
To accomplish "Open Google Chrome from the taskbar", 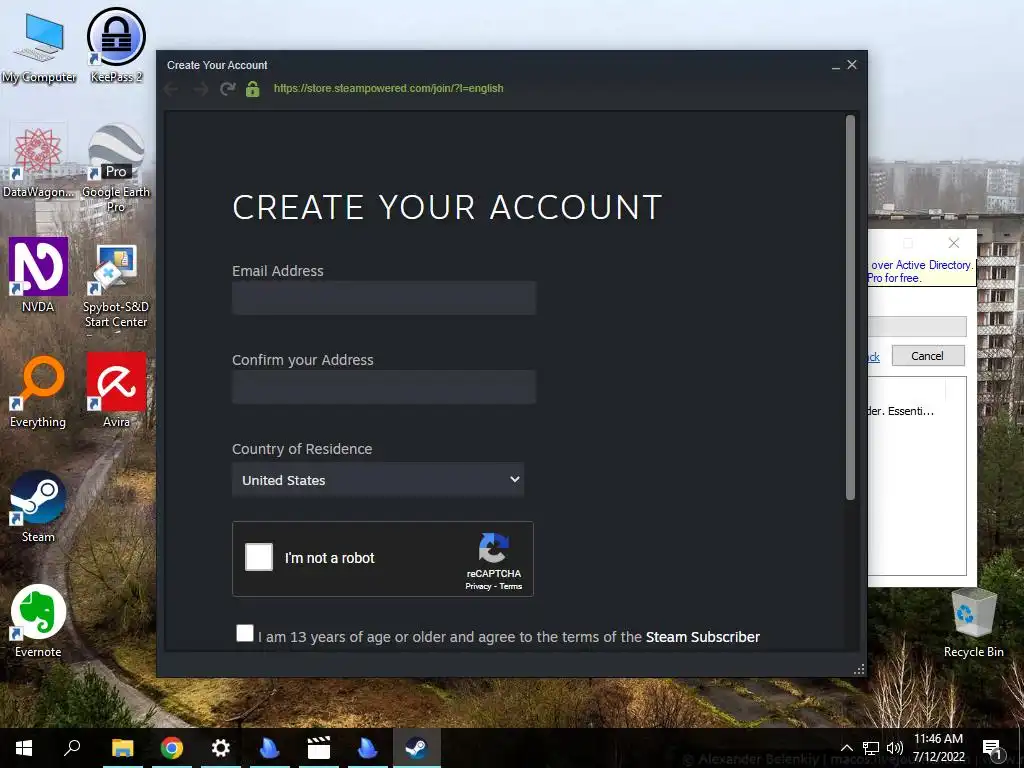I will tap(172, 748).
